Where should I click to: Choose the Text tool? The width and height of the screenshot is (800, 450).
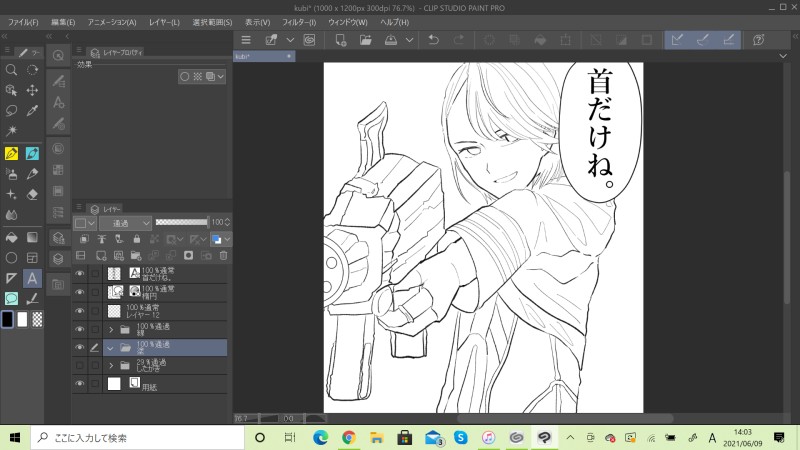32,278
